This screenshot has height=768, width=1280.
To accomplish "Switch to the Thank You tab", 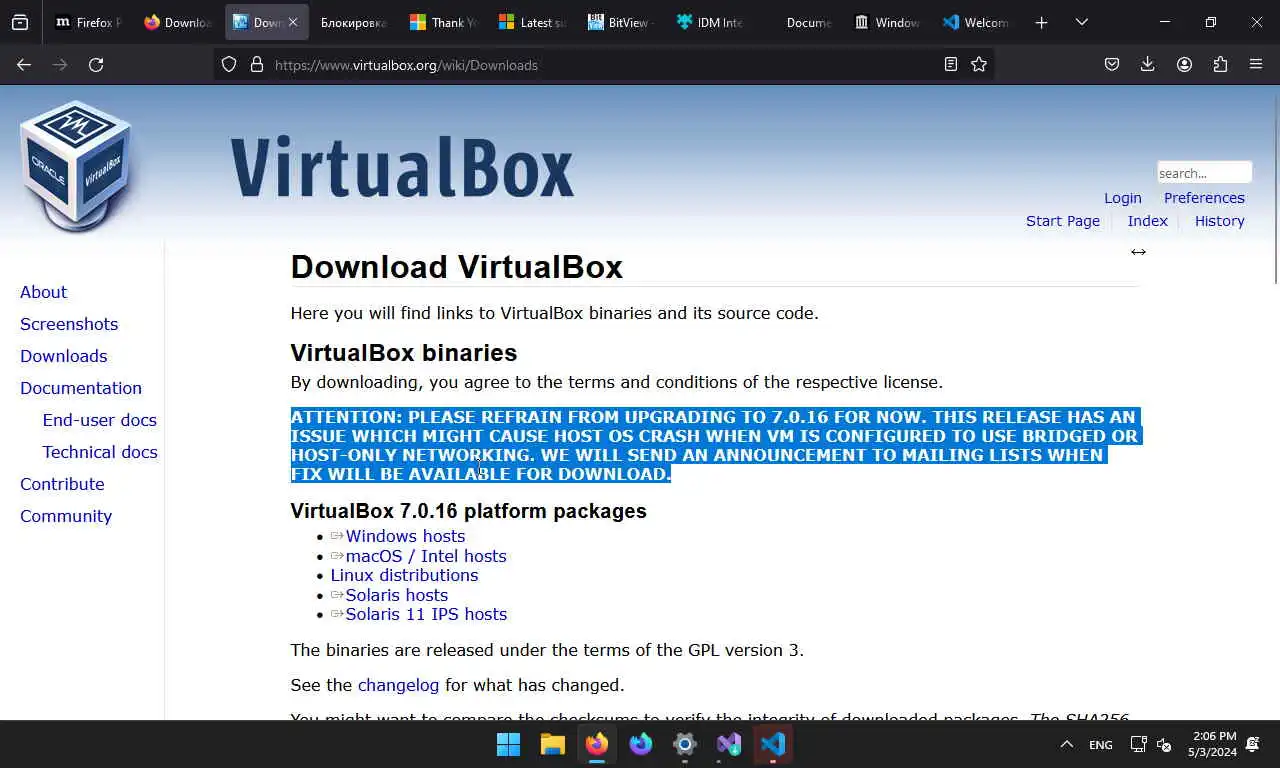I will click(x=443, y=22).
